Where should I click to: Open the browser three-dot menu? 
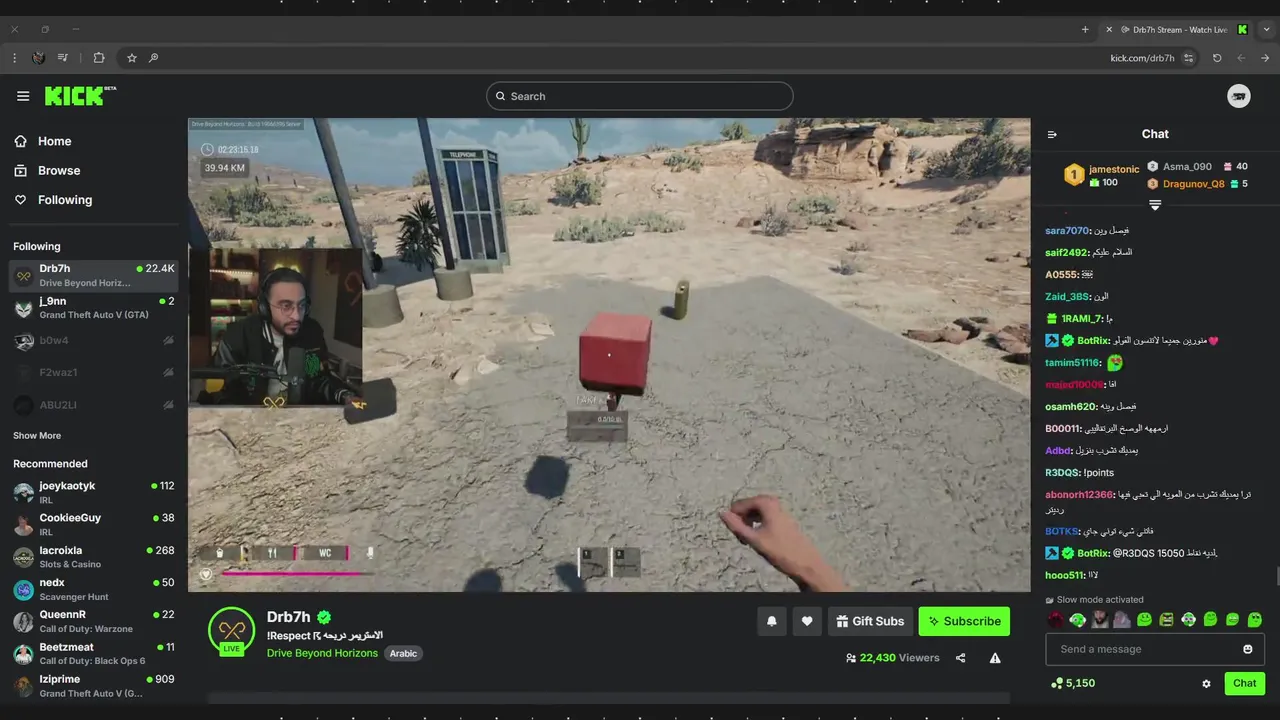14,58
